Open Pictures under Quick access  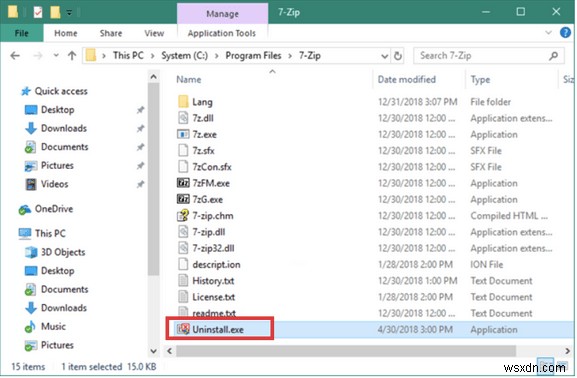(57, 166)
